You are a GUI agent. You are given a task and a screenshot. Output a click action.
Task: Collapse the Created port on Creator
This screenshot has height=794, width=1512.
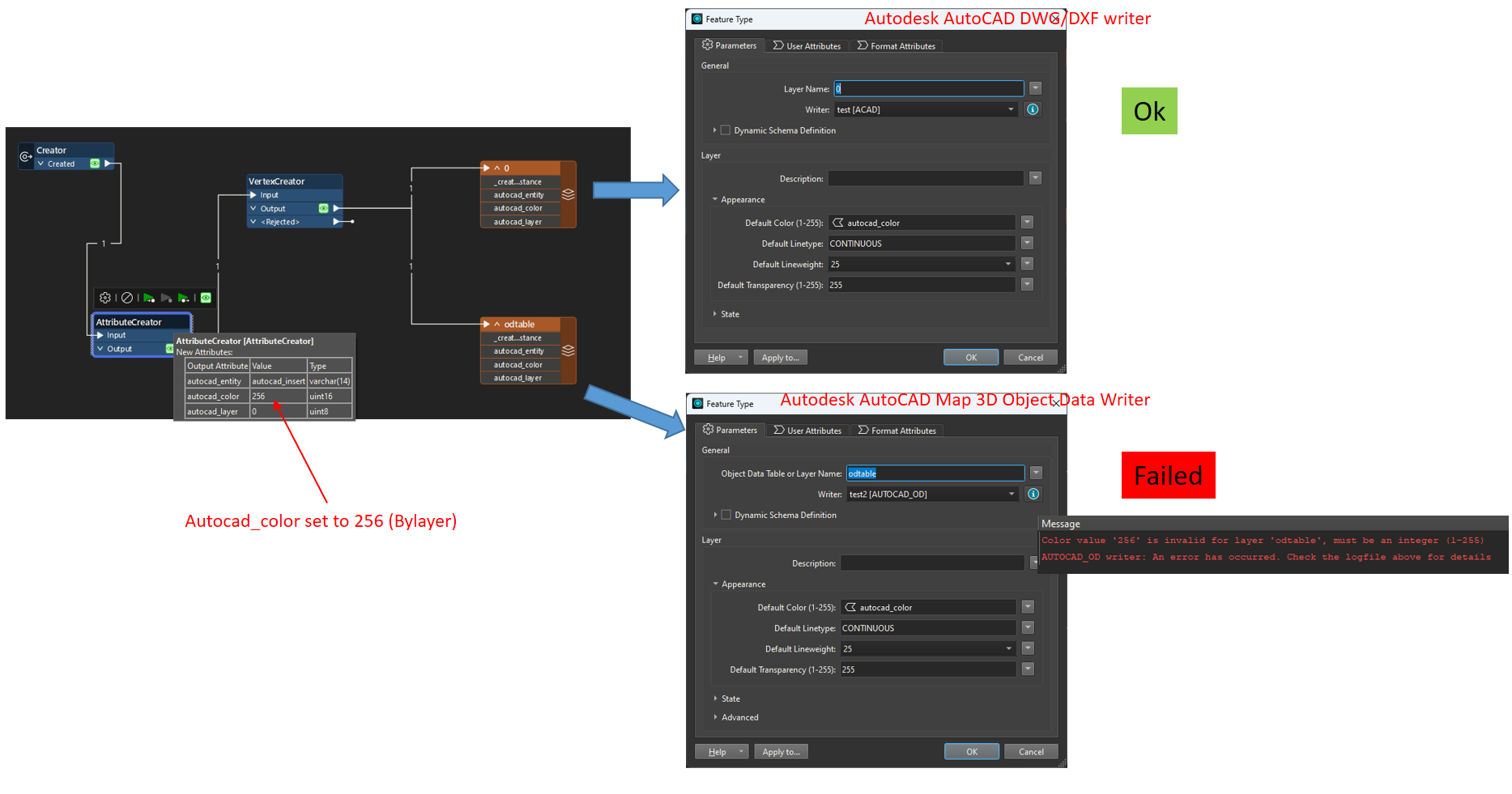(x=41, y=163)
